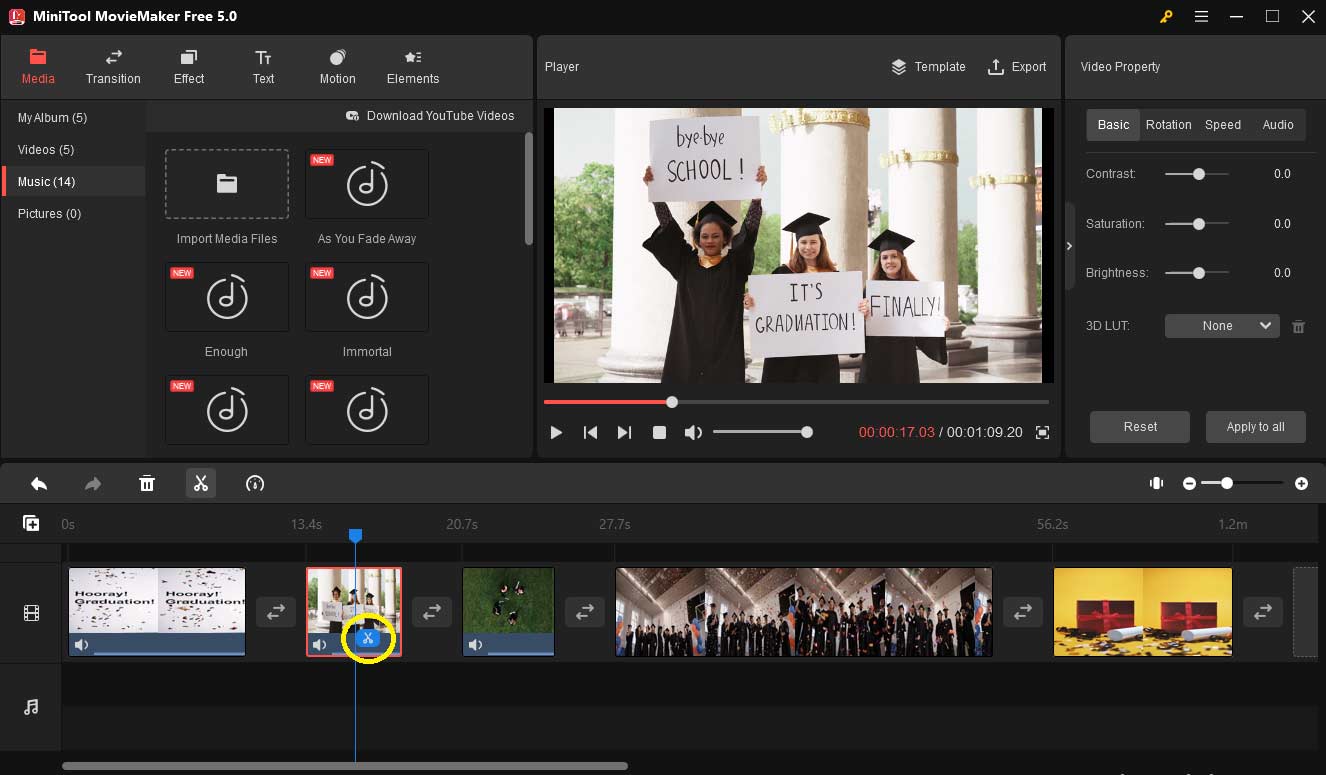The height and width of the screenshot is (775, 1326).
Task: Open the 3D LUT dropdown
Action: (x=1221, y=325)
